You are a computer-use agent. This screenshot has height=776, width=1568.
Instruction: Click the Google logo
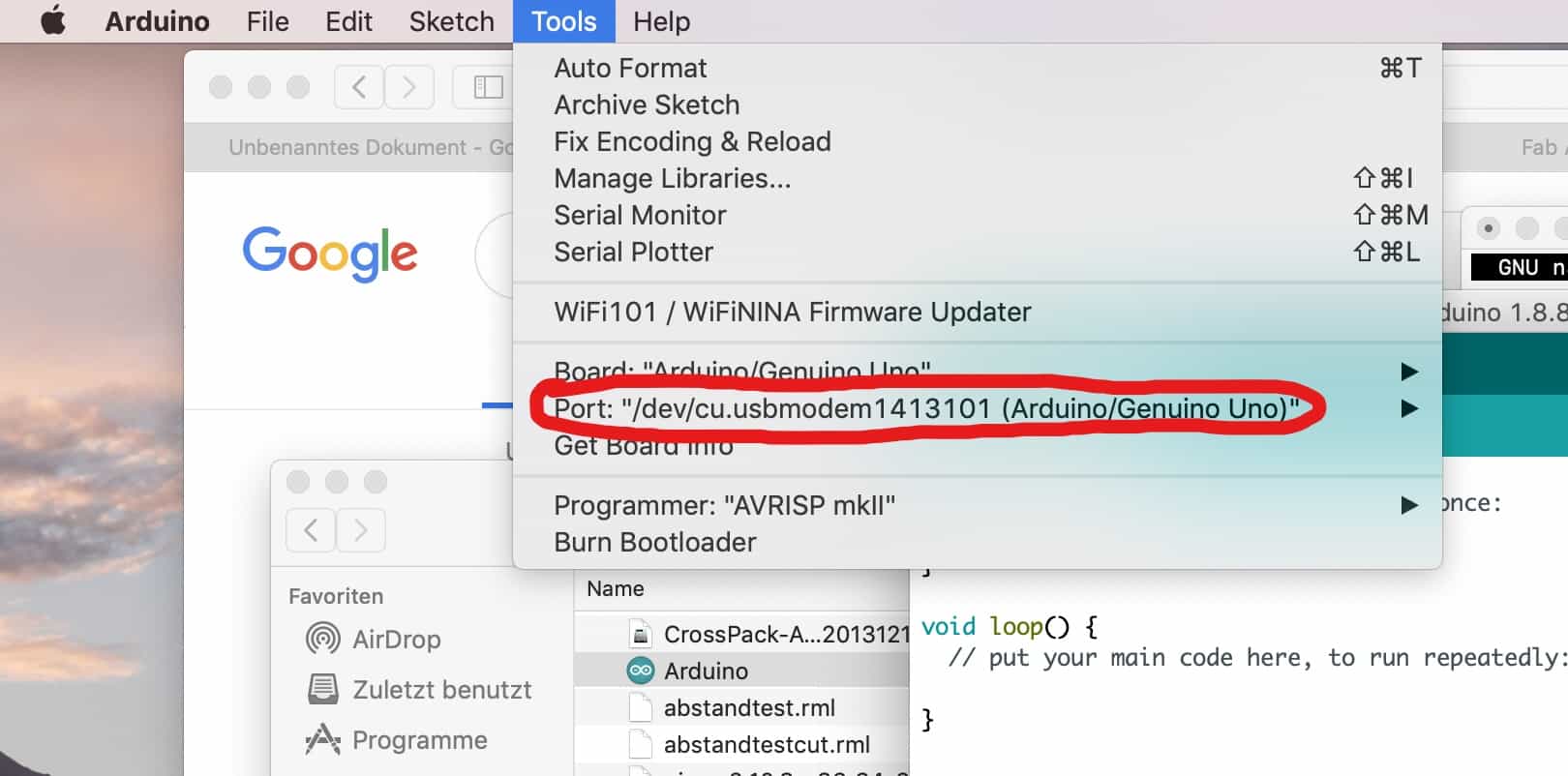(x=330, y=253)
